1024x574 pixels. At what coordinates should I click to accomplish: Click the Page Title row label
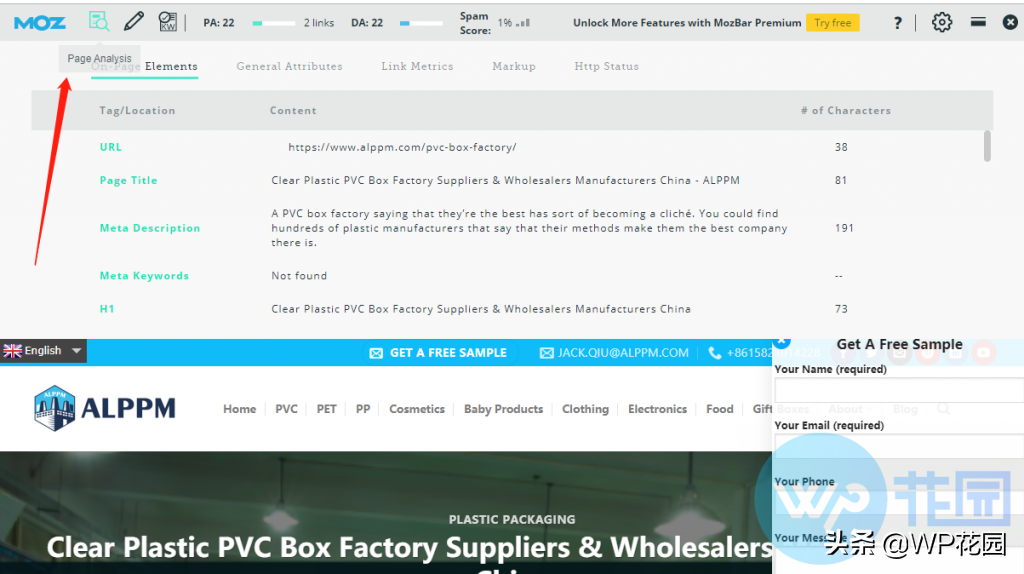pos(128,180)
